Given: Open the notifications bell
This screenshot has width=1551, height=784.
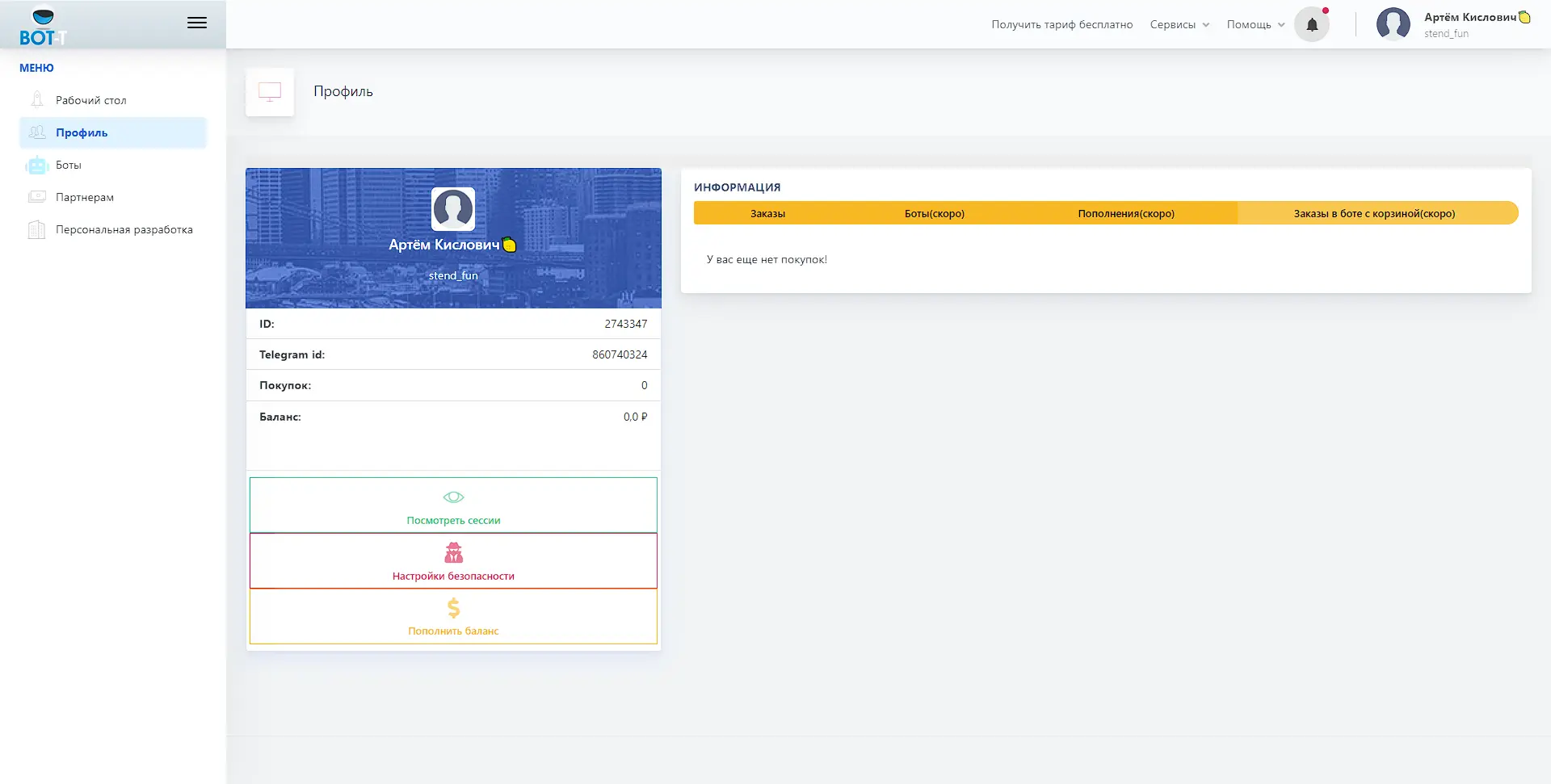Looking at the screenshot, I should point(1312,24).
